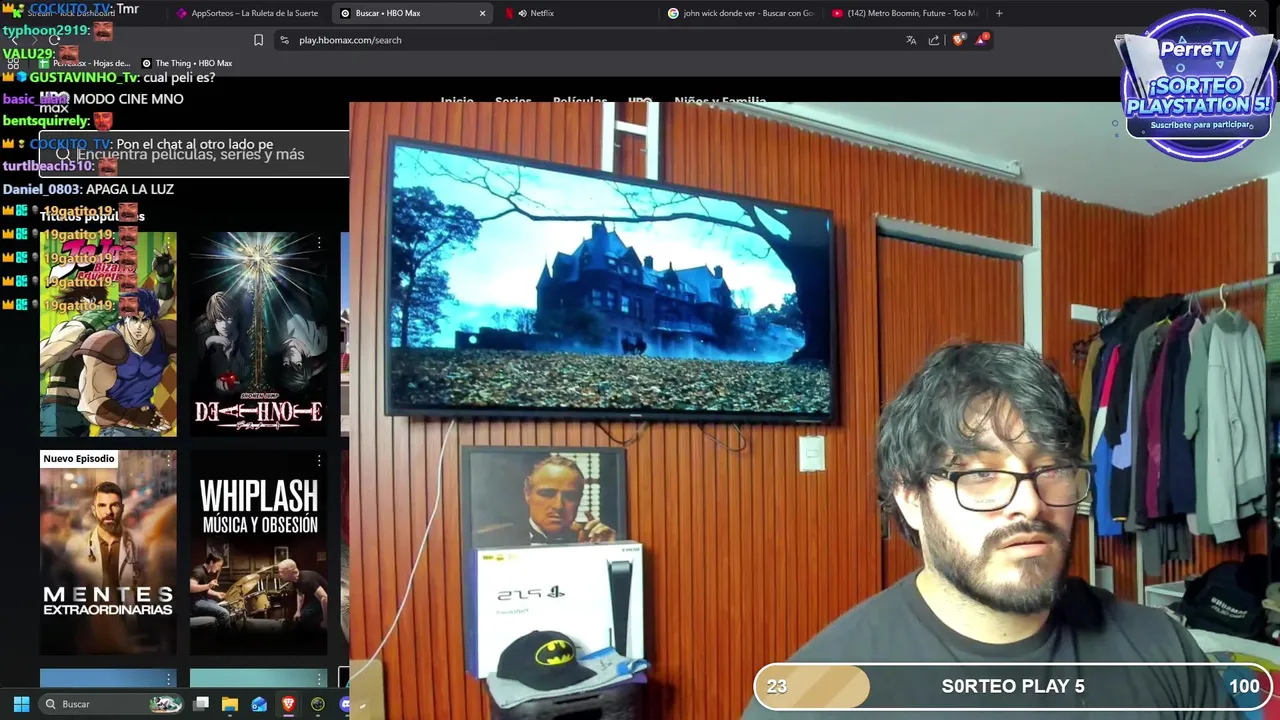Screen dimensions: 1280x720
Task: Open the Death Note poster
Action: point(258,334)
